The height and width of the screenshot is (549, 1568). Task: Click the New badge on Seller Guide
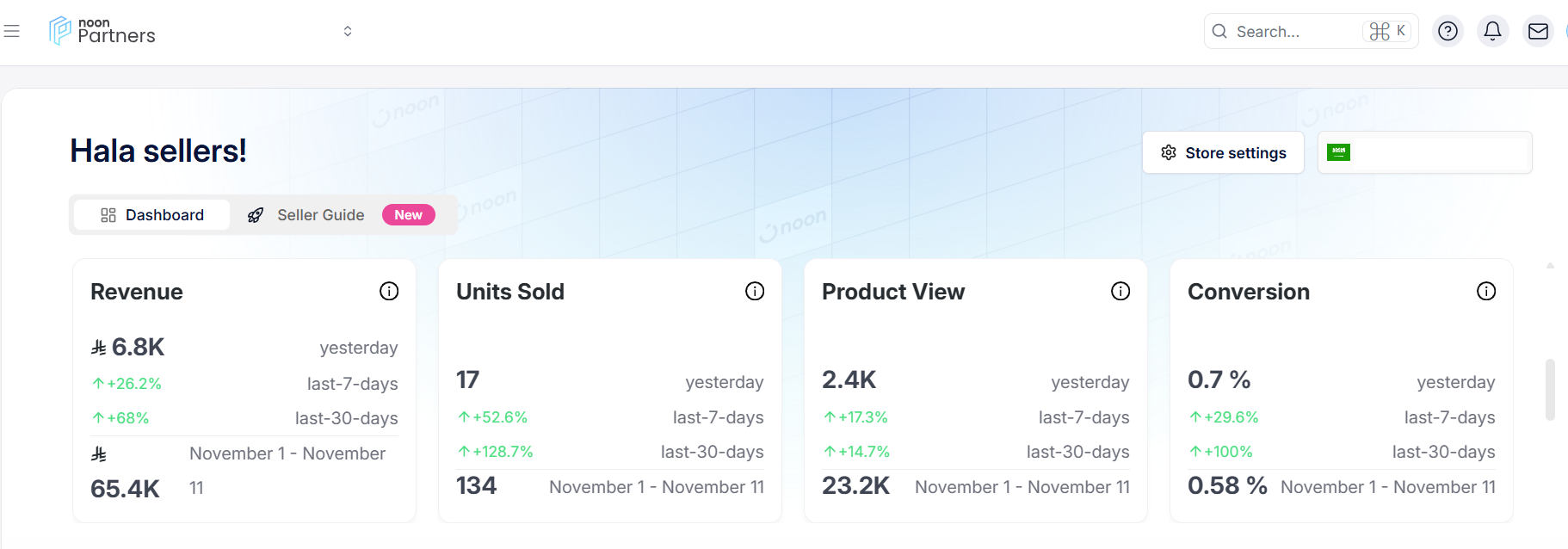pos(409,215)
